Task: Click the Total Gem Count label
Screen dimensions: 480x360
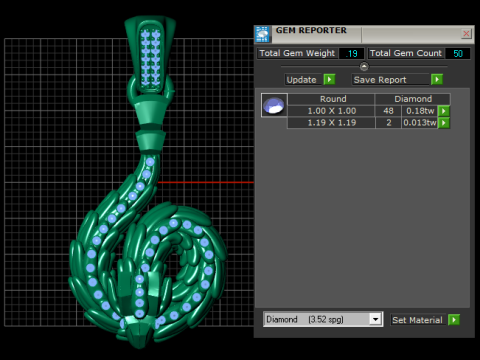Action: [x=406, y=53]
